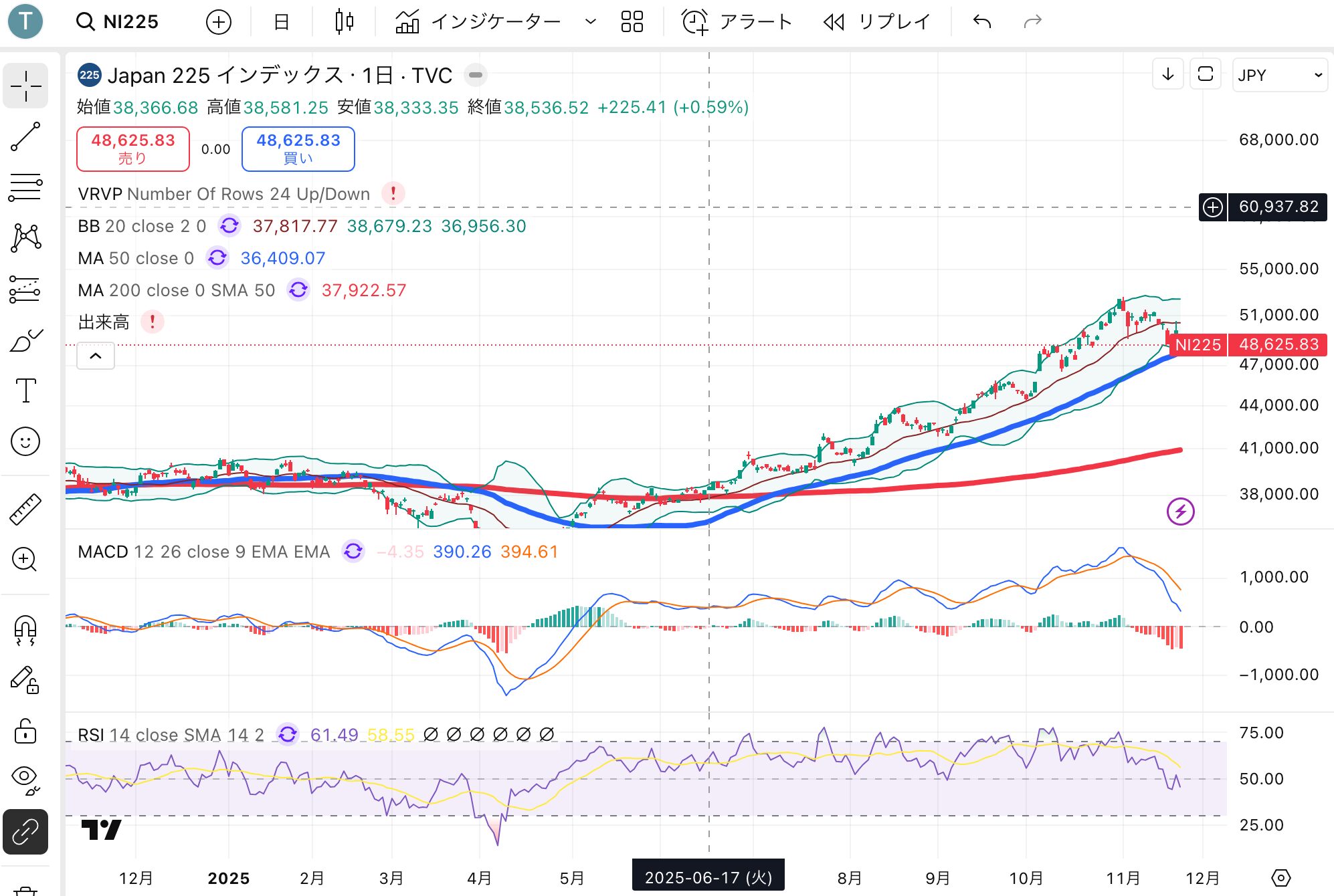Select the trend line drawing tool
This screenshot has width=1334, height=896.
pos(25,136)
